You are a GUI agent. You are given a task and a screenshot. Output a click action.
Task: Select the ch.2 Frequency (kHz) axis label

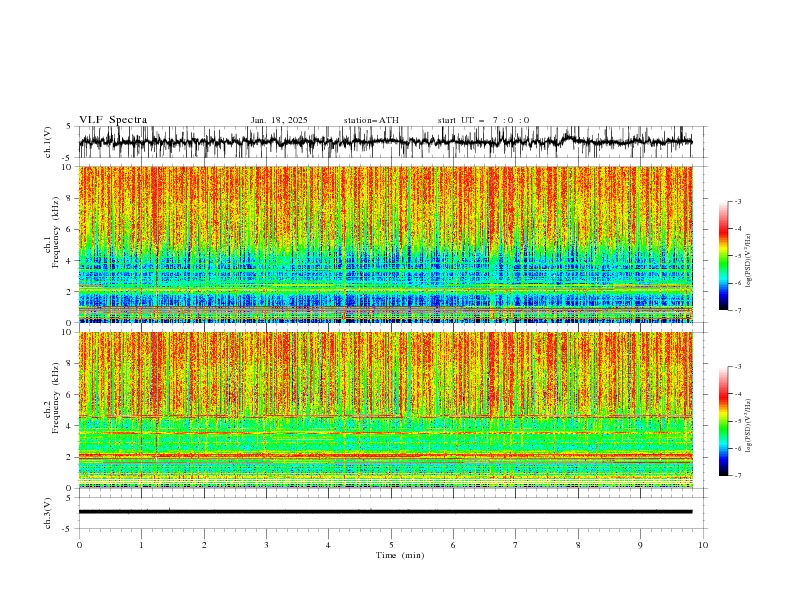tap(52, 397)
